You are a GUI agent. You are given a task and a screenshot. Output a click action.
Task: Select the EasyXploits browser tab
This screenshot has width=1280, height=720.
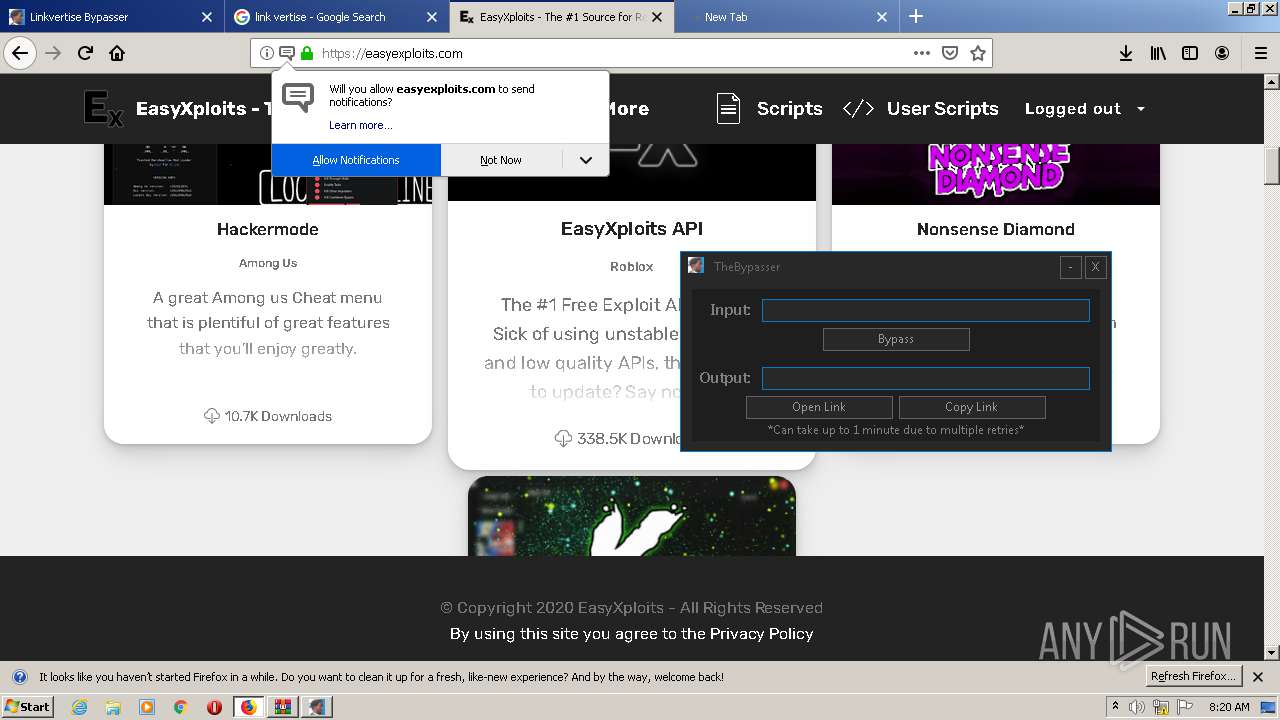click(x=562, y=17)
